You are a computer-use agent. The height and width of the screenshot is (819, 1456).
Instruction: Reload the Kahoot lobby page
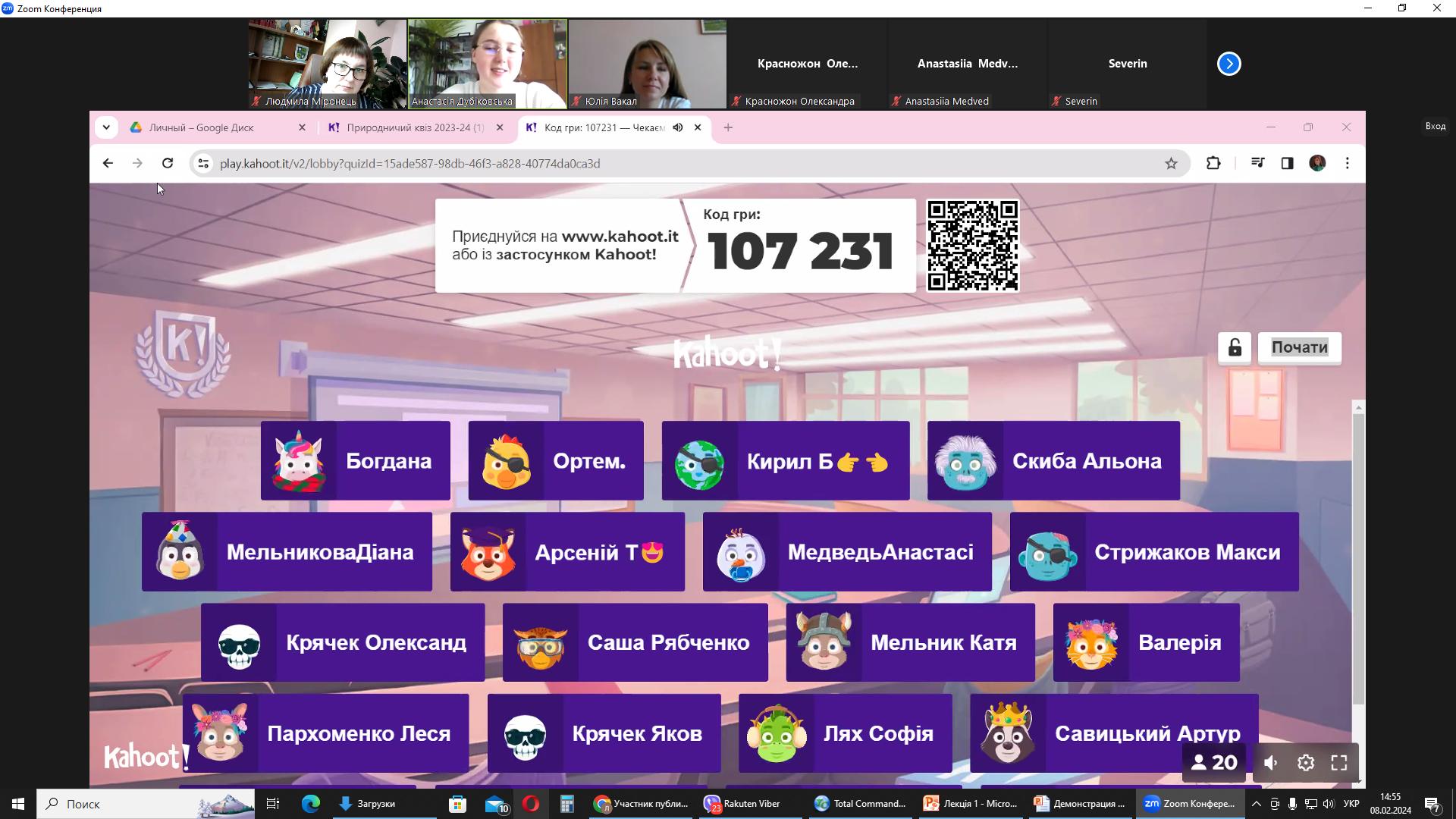tap(168, 163)
